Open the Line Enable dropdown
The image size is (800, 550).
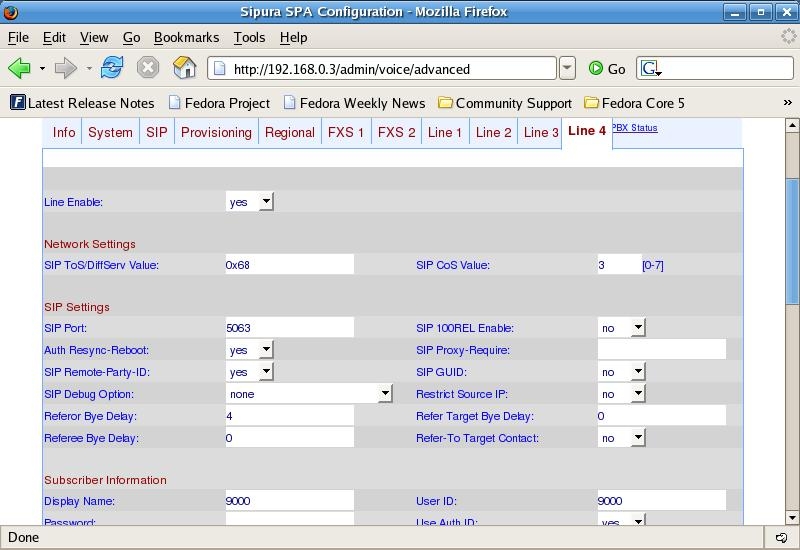(x=250, y=202)
